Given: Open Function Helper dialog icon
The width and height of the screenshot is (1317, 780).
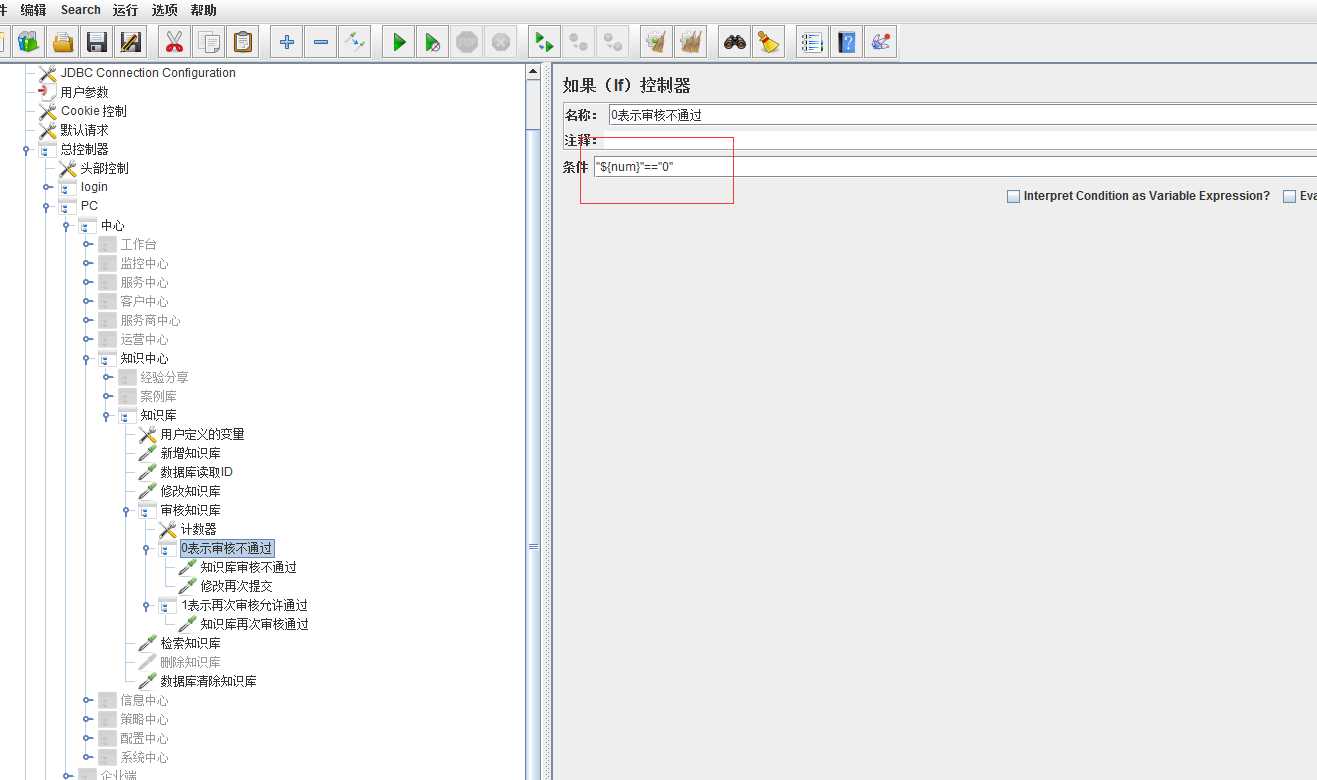Looking at the screenshot, I should [x=811, y=42].
